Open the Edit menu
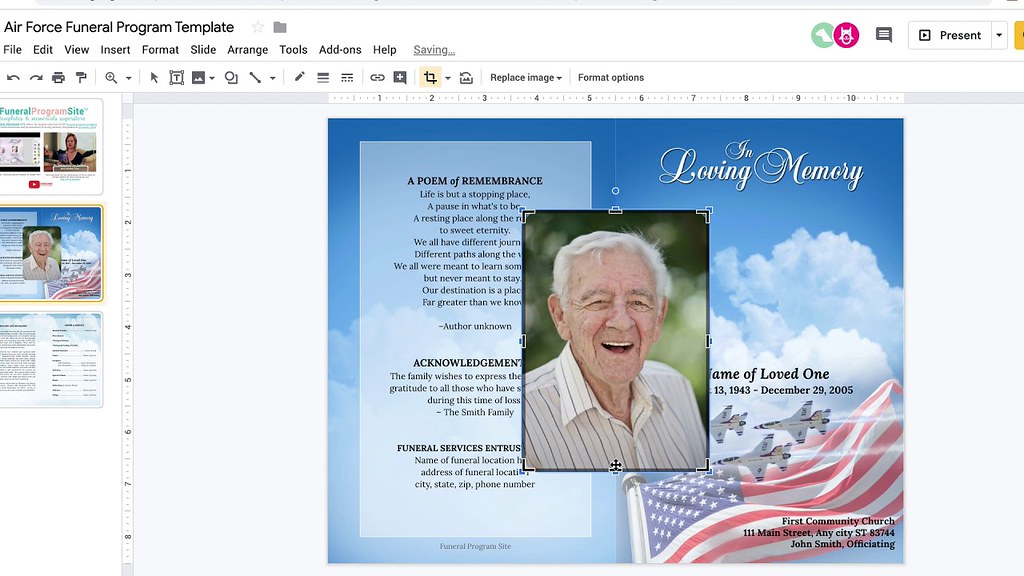Image resolution: width=1024 pixels, height=576 pixels. (42, 50)
